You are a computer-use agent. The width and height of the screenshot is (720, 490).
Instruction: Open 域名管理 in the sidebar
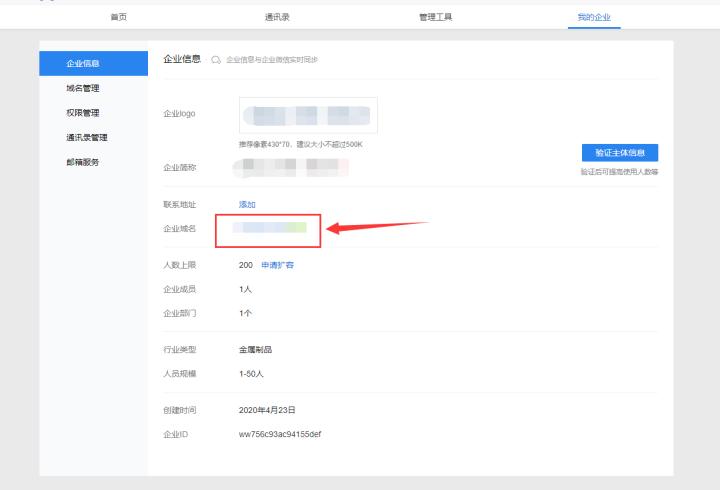tap(83, 88)
